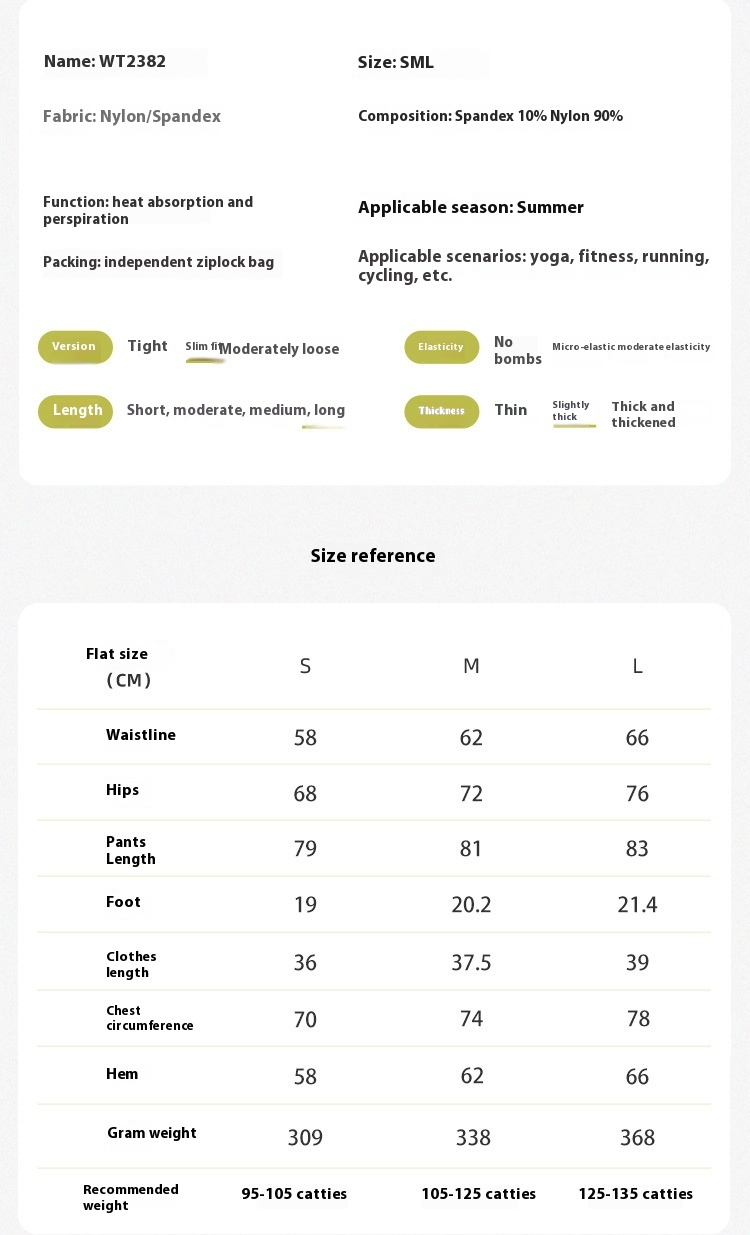Screen dimensions: 750x1235
Task: Select the Tight version option
Action: coord(147,346)
